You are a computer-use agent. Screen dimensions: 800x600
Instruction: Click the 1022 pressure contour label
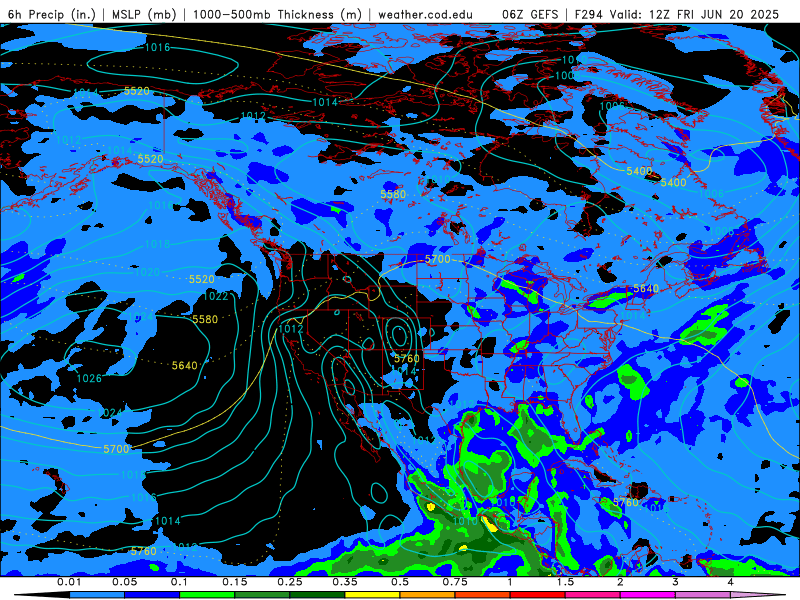click(215, 296)
